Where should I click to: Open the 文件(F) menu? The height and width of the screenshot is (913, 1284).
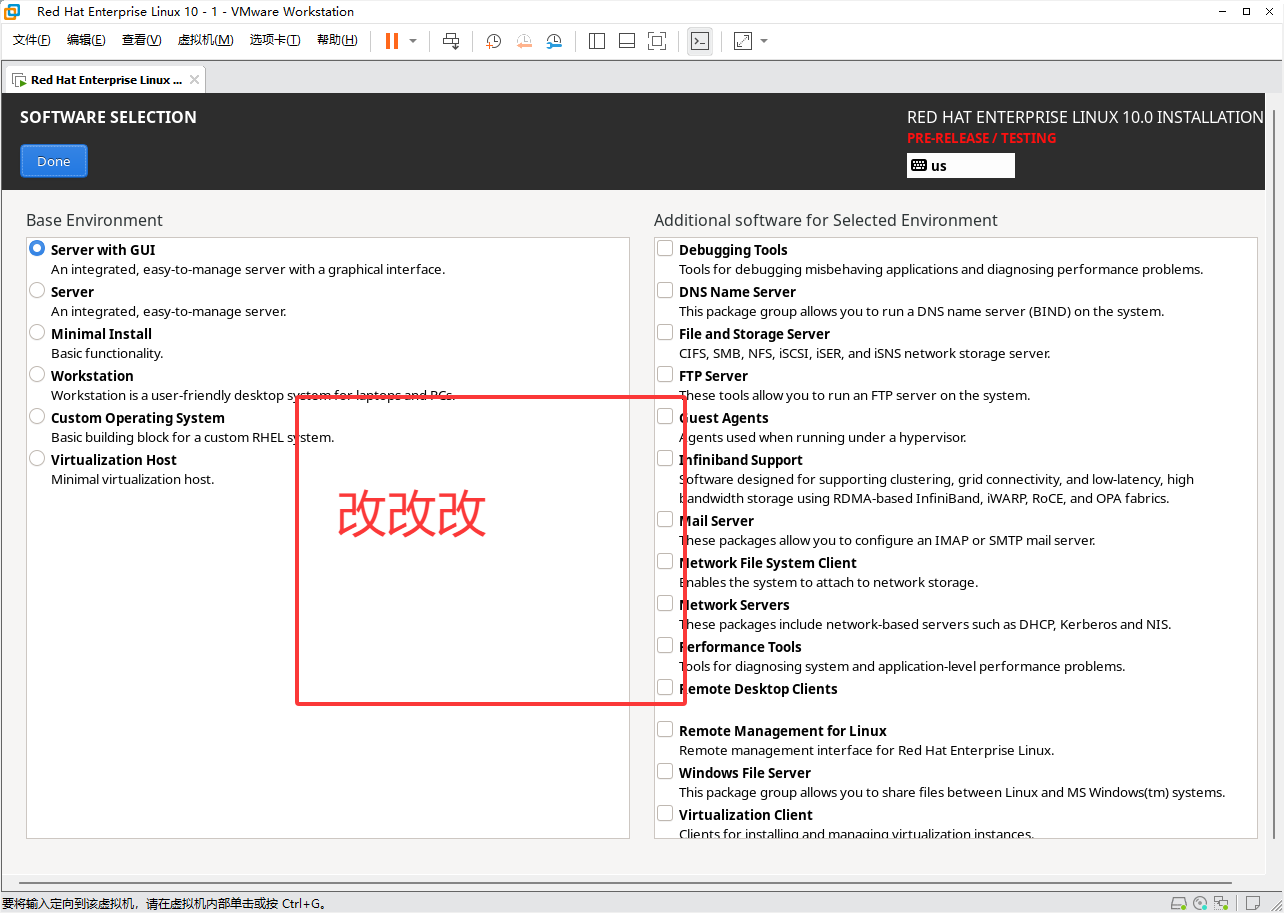point(31,40)
